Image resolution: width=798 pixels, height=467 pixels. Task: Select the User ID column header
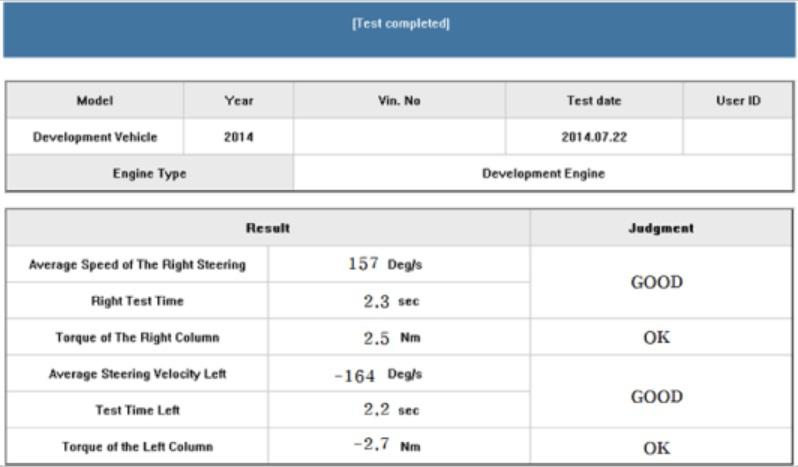(x=738, y=101)
